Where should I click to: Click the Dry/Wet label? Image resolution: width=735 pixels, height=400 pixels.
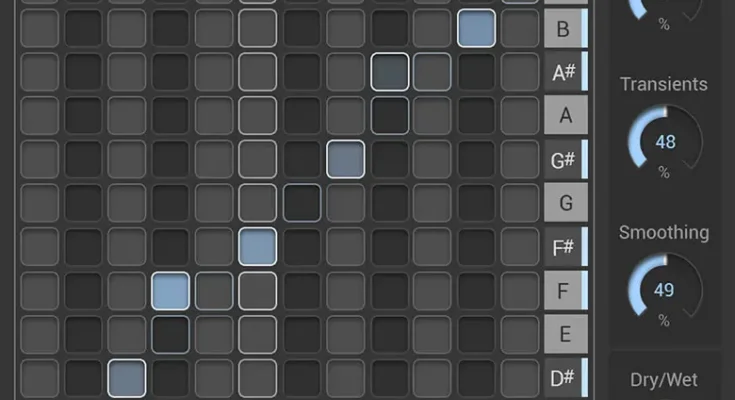click(664, 380)
